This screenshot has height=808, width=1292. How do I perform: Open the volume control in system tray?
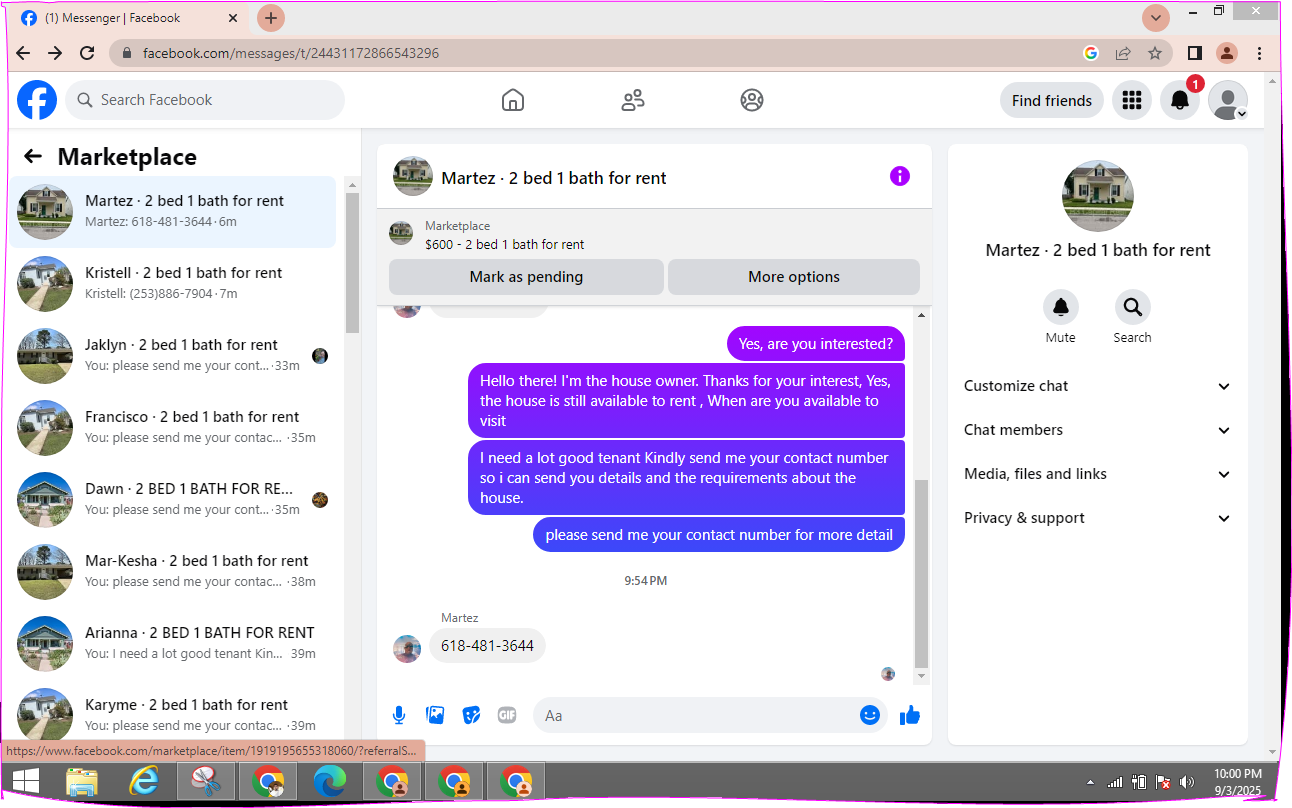(x=1187, y=782)
